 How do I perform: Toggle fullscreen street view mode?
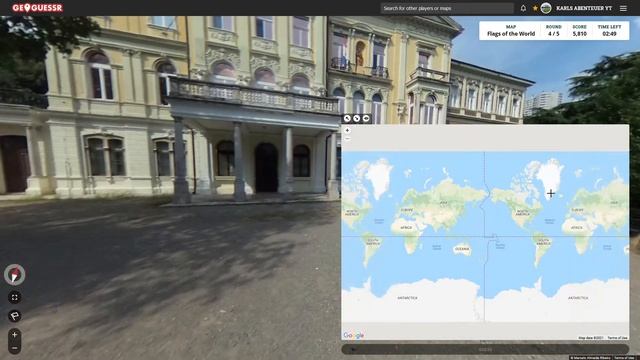[15, 298]
